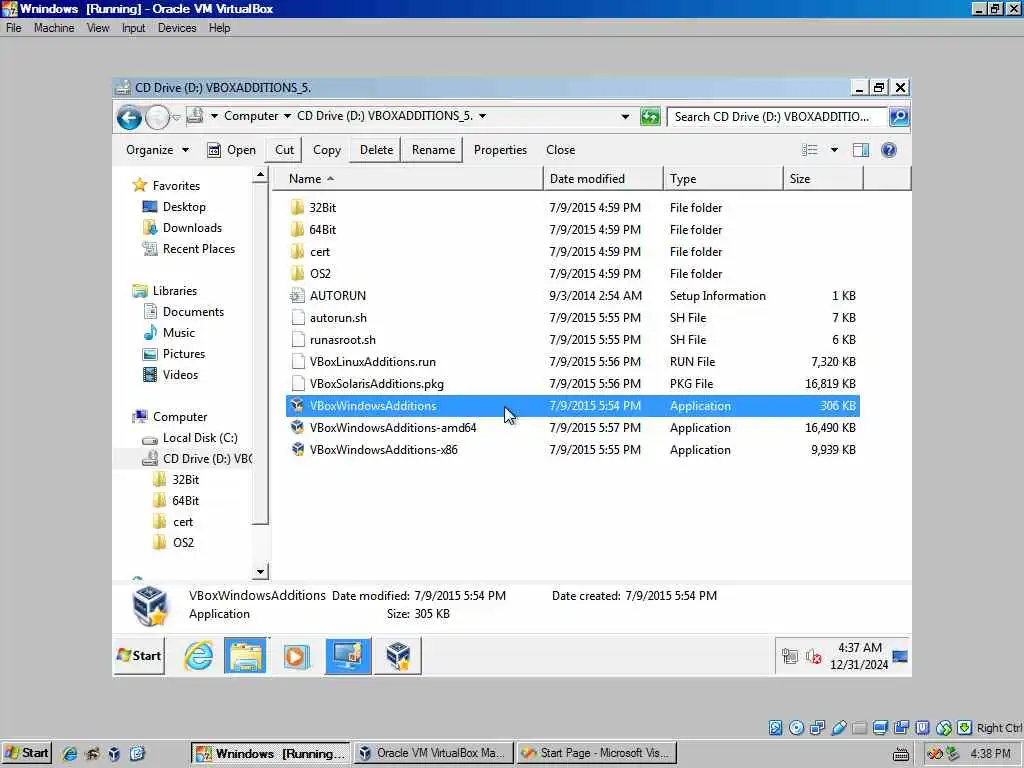
Task: Click the Delete toolbar button
Action: coord(376,150)
